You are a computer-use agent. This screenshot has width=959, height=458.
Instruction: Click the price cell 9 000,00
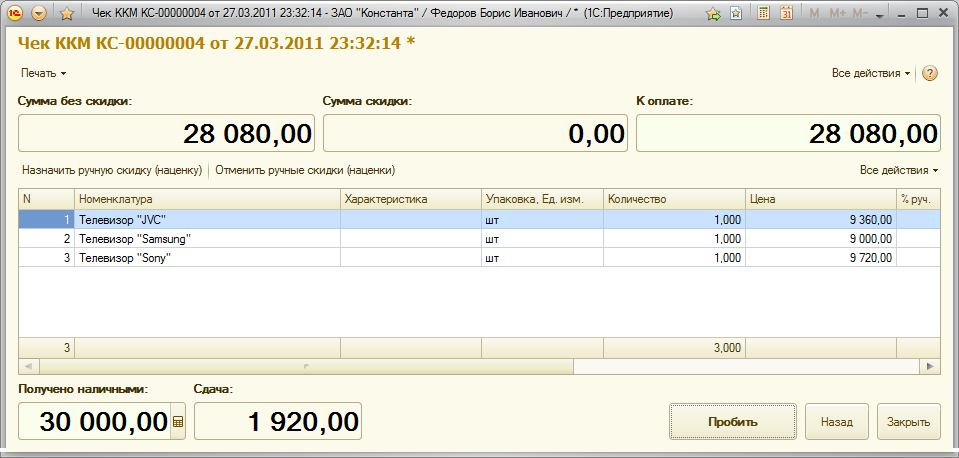coord(821,238)
